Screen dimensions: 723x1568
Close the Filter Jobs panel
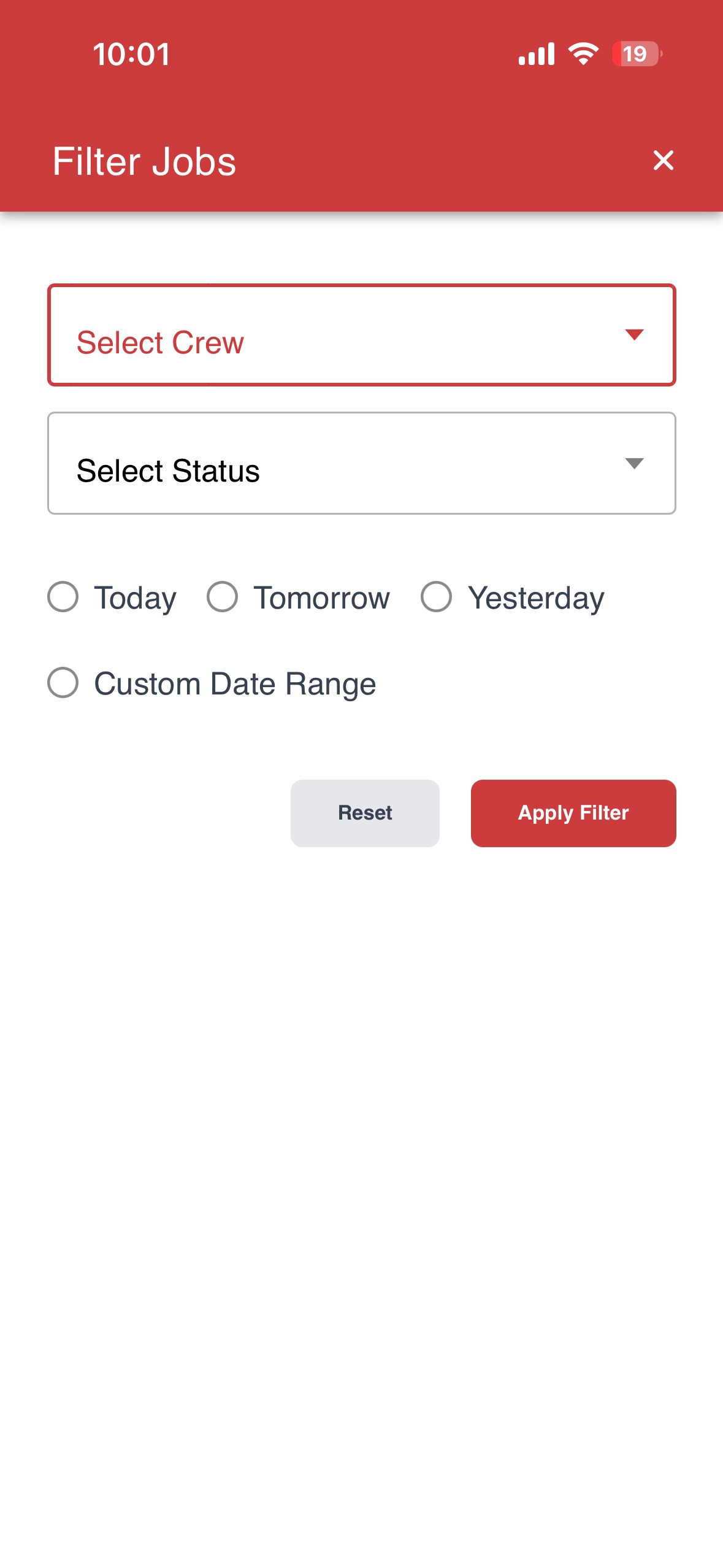coord(663,160)
